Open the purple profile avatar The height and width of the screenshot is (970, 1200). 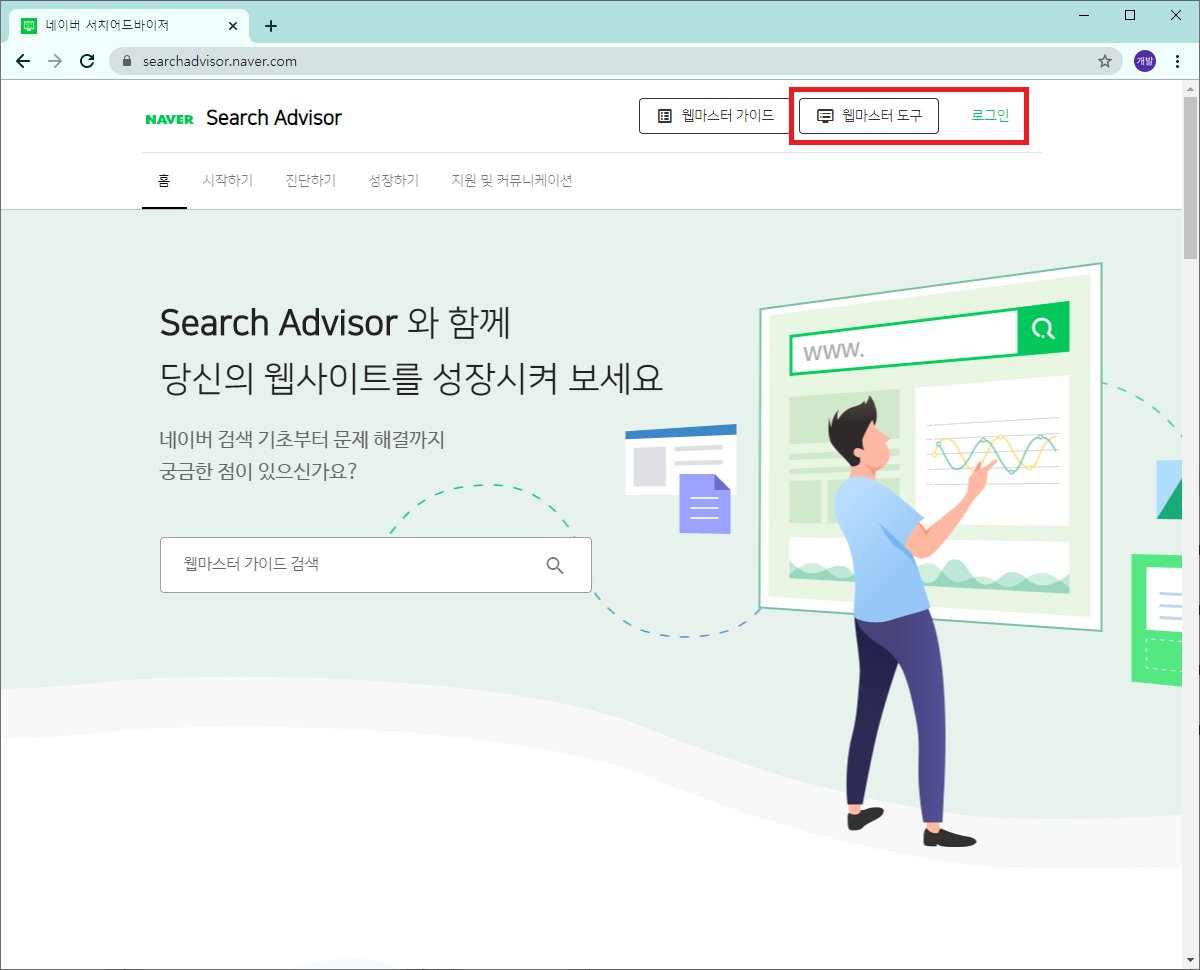(x=1144, y=61)
